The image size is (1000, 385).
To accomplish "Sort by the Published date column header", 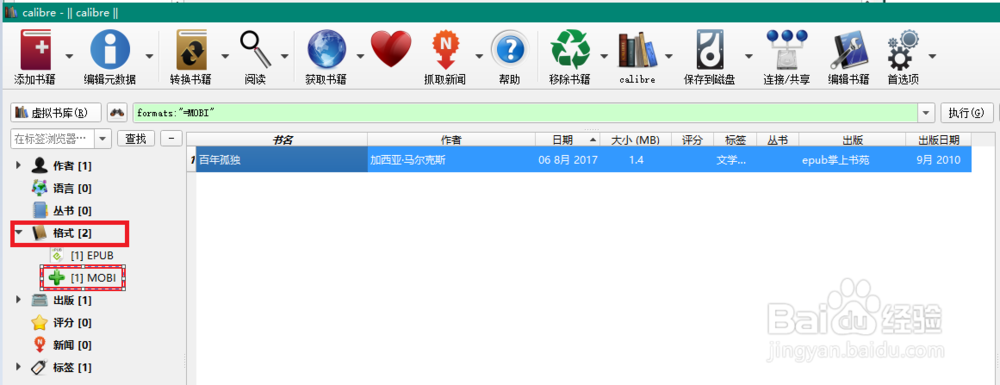I will click(938, 140).
